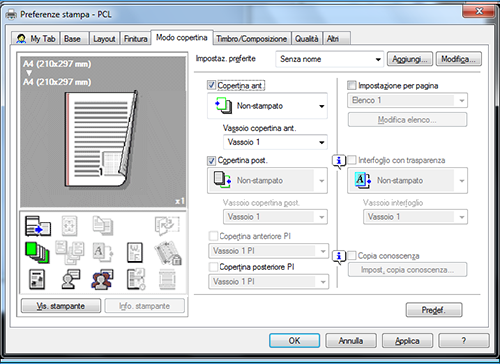Switch to the Base tab
Viewport: 500px width, 364px height.
74,39
